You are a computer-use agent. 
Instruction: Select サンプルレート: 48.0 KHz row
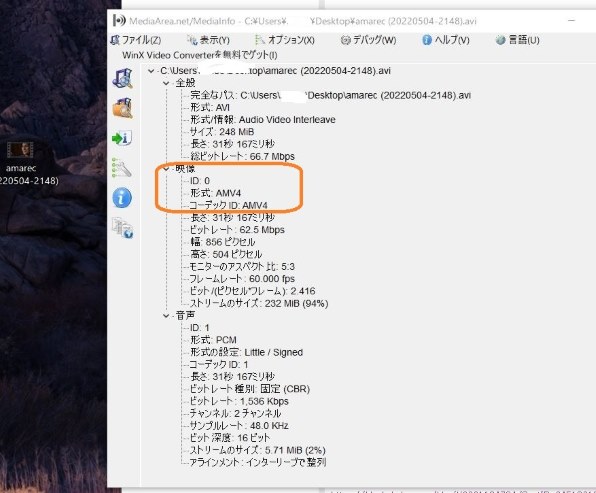click(x=239, y=425)
